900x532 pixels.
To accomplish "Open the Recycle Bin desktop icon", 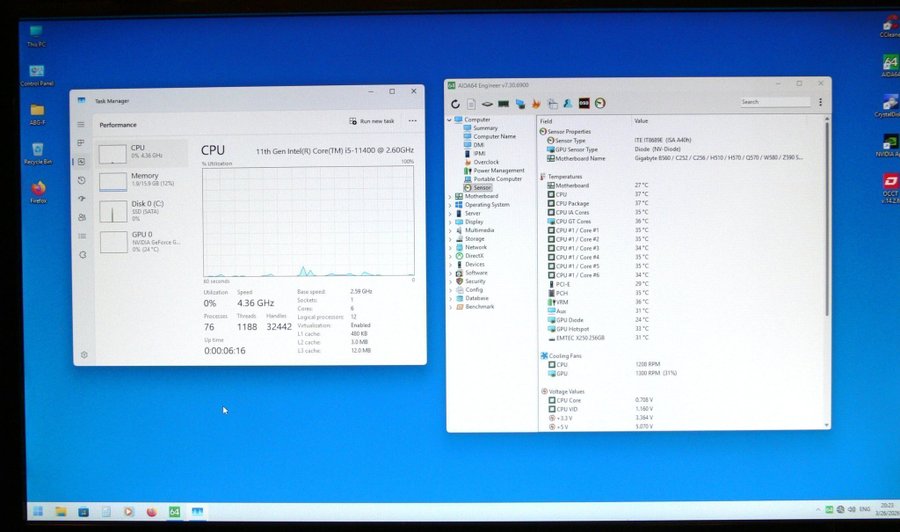I will pos(37,149).
